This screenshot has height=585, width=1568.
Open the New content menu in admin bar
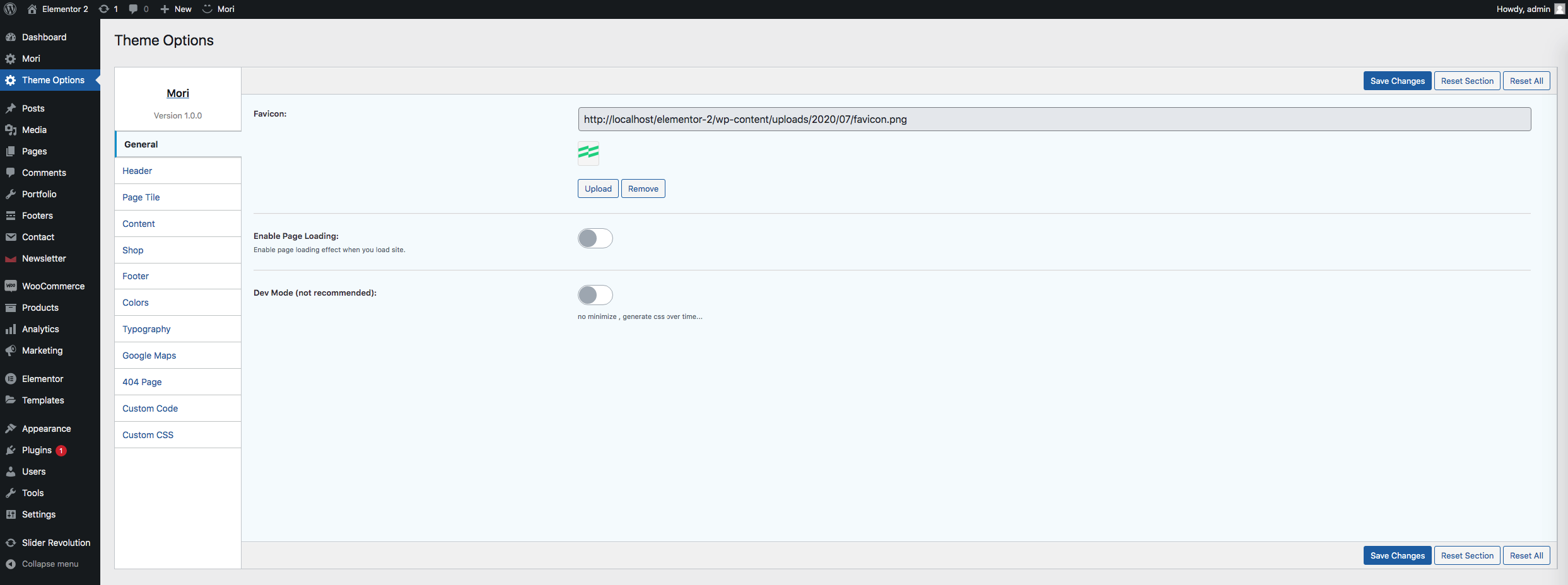click(x=176, y=9)
